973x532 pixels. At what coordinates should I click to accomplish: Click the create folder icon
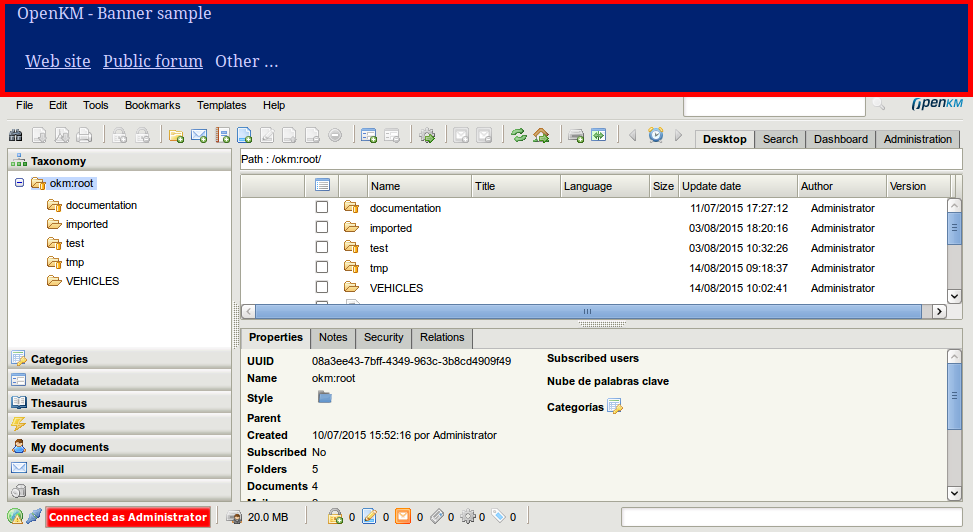[176, 135]
